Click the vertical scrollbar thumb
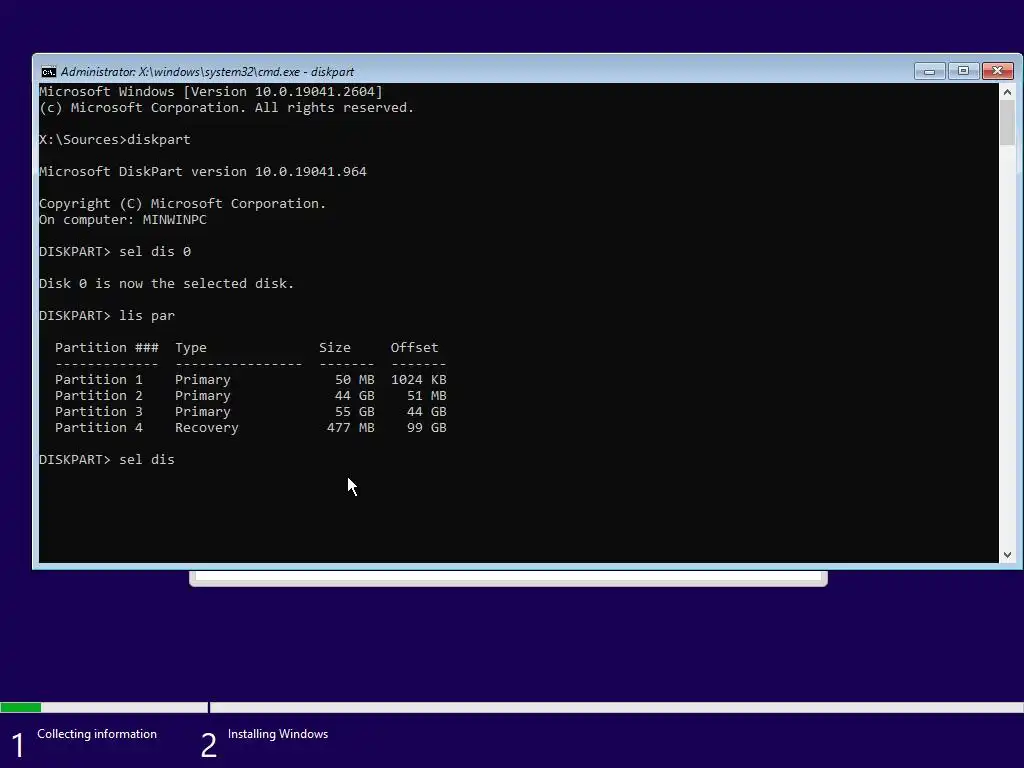1024x768 pixels. pos(1007,123)
